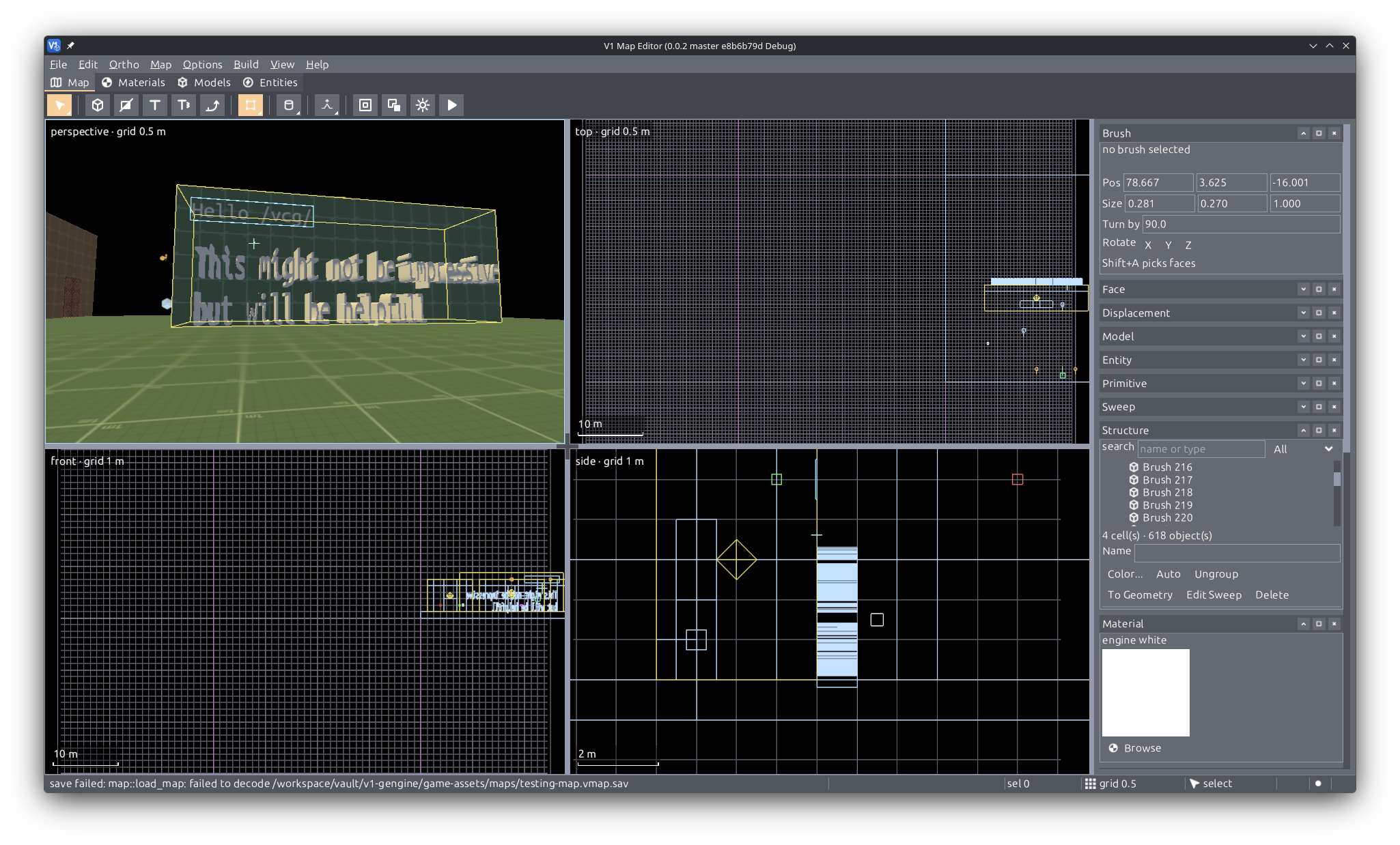Screen dimensions: 1400x845
Task: Click the frame selection toolbar icon
Action: pyautogui.click(x=365, y=105)
